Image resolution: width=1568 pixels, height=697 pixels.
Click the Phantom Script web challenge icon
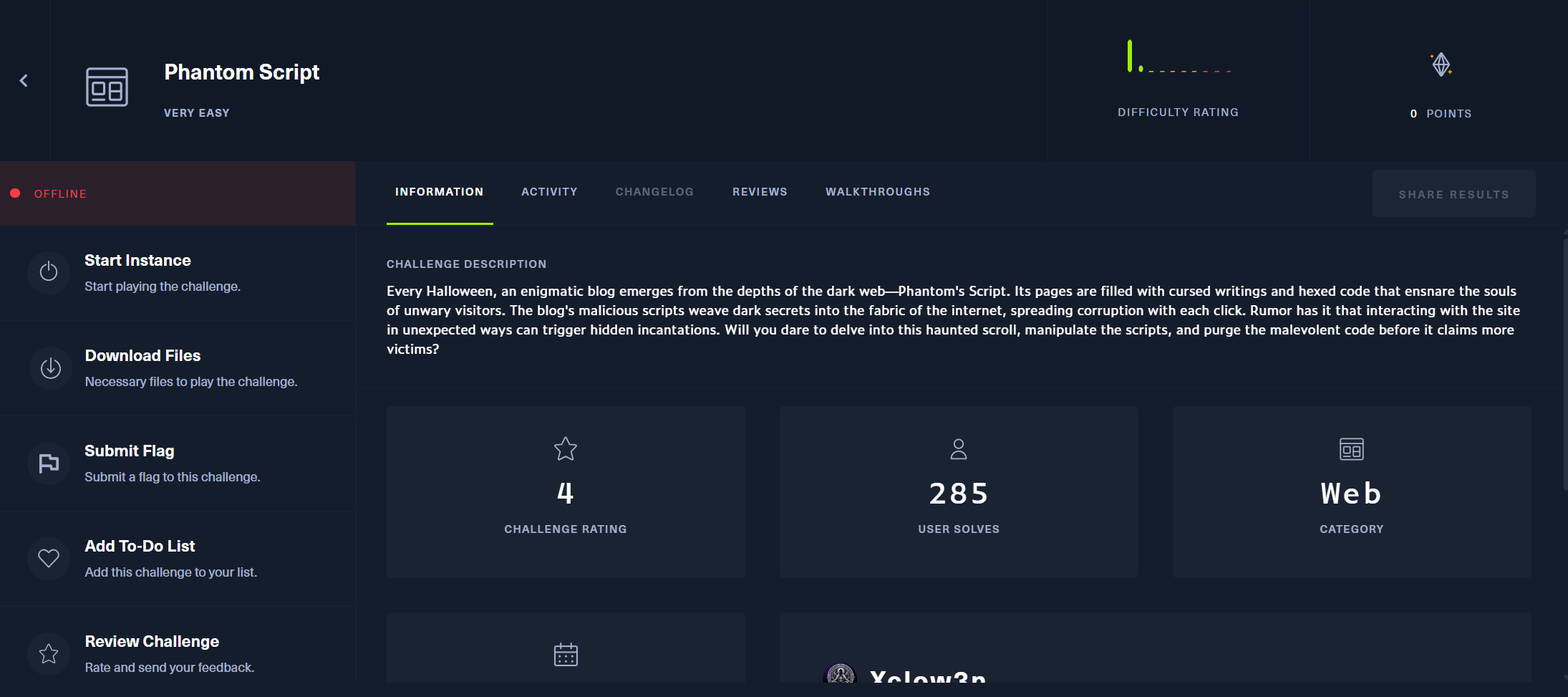(107, 87)
